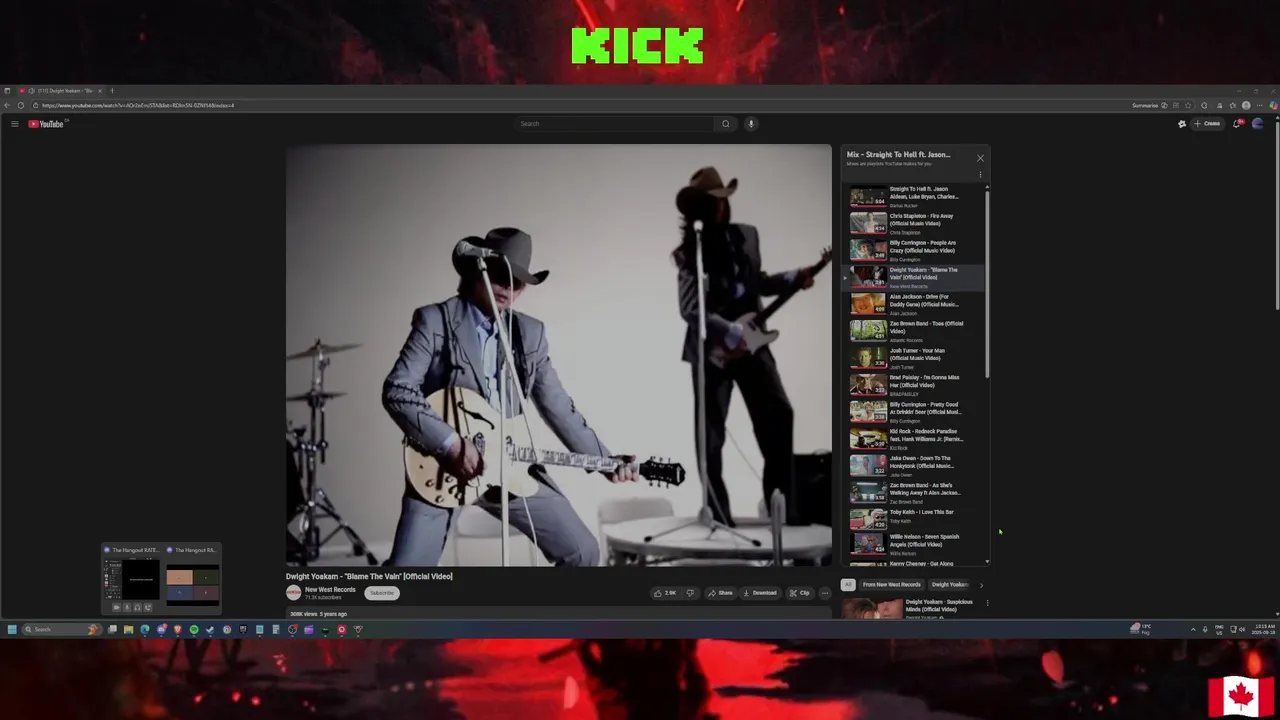
Task: Click the browser address bar URL
Action: pyautogui.click(x=138, y=105)
